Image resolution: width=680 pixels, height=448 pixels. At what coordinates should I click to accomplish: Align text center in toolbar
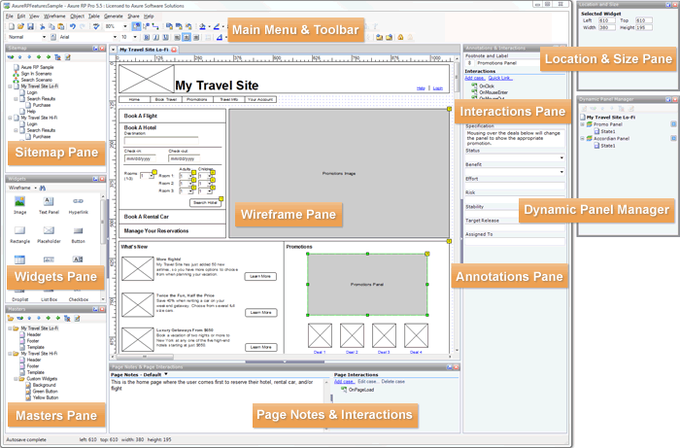(x=186, y=37)
